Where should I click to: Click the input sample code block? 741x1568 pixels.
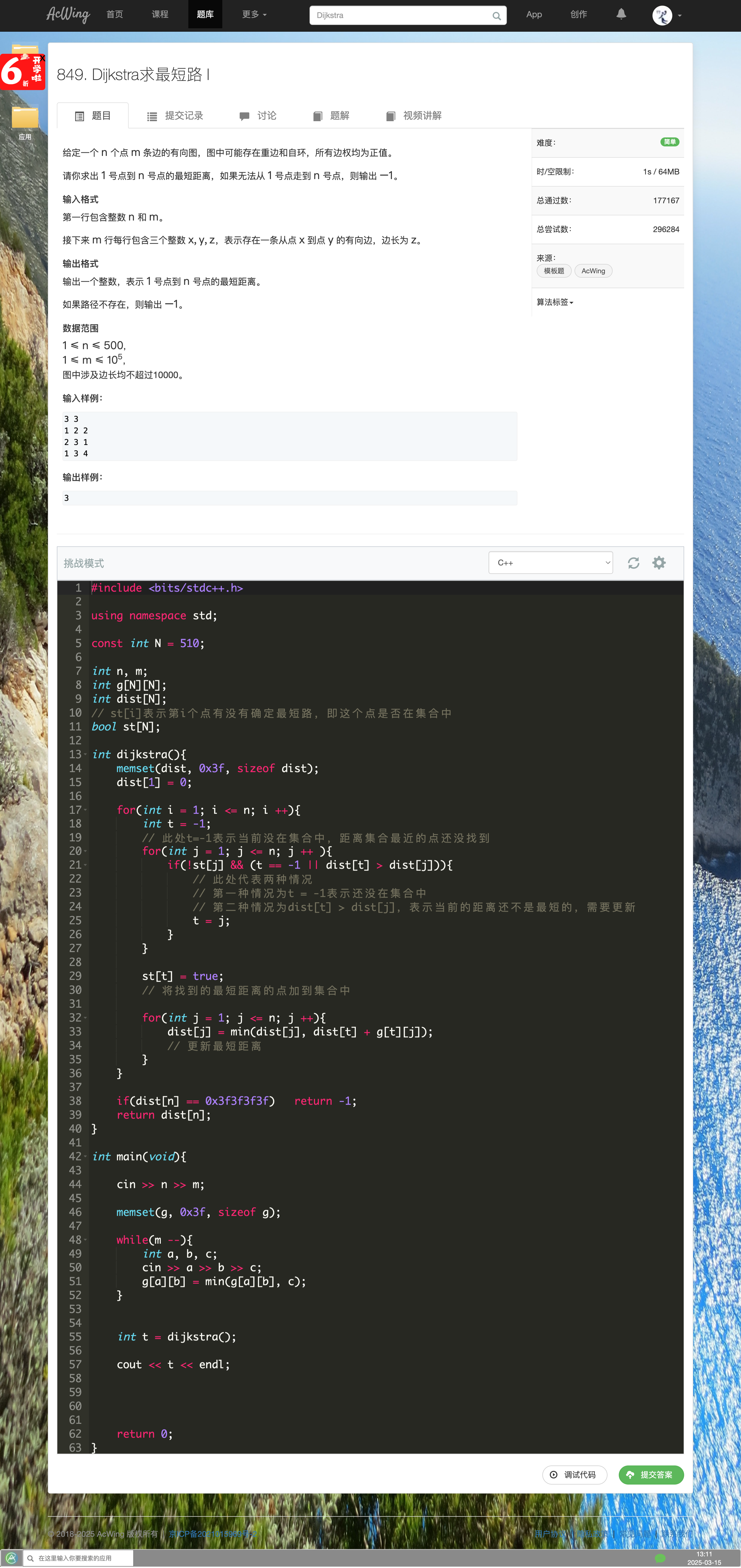coord(290,436)
